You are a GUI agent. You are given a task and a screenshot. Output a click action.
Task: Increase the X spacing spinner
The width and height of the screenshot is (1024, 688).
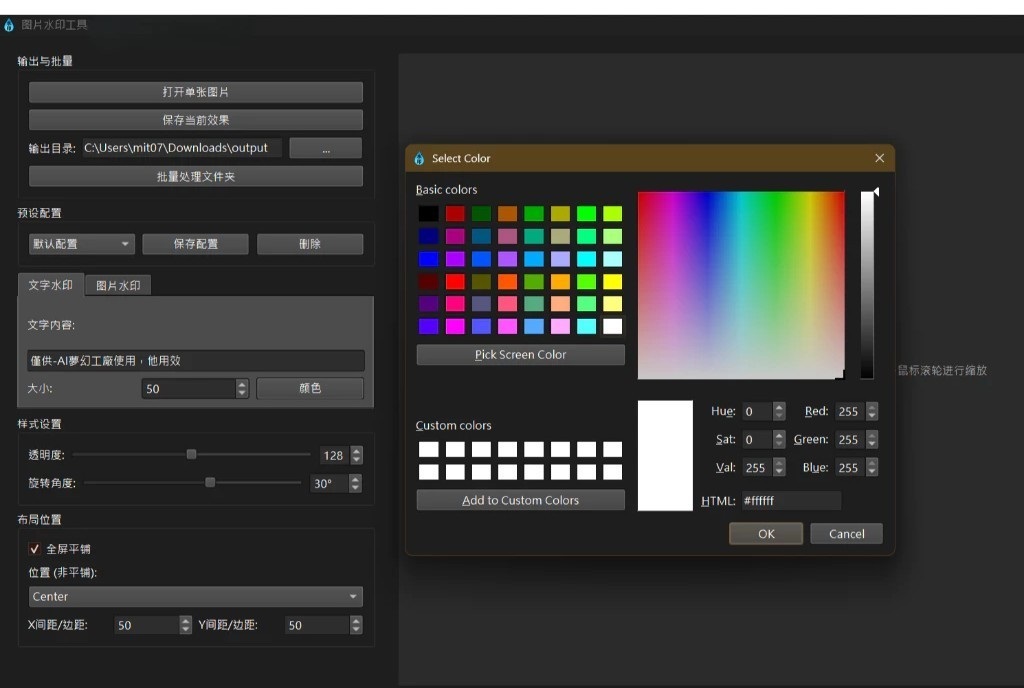(185, 620)
